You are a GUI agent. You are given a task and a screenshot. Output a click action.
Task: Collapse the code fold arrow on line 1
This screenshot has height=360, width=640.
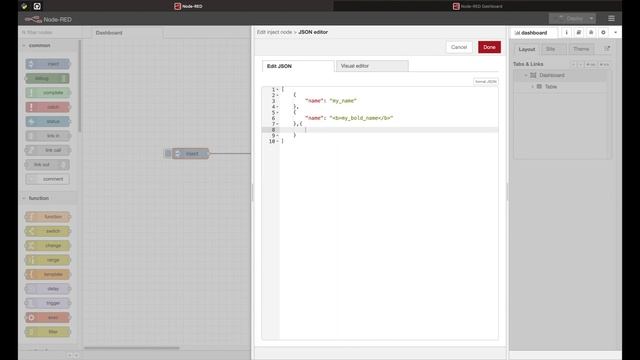278,90
